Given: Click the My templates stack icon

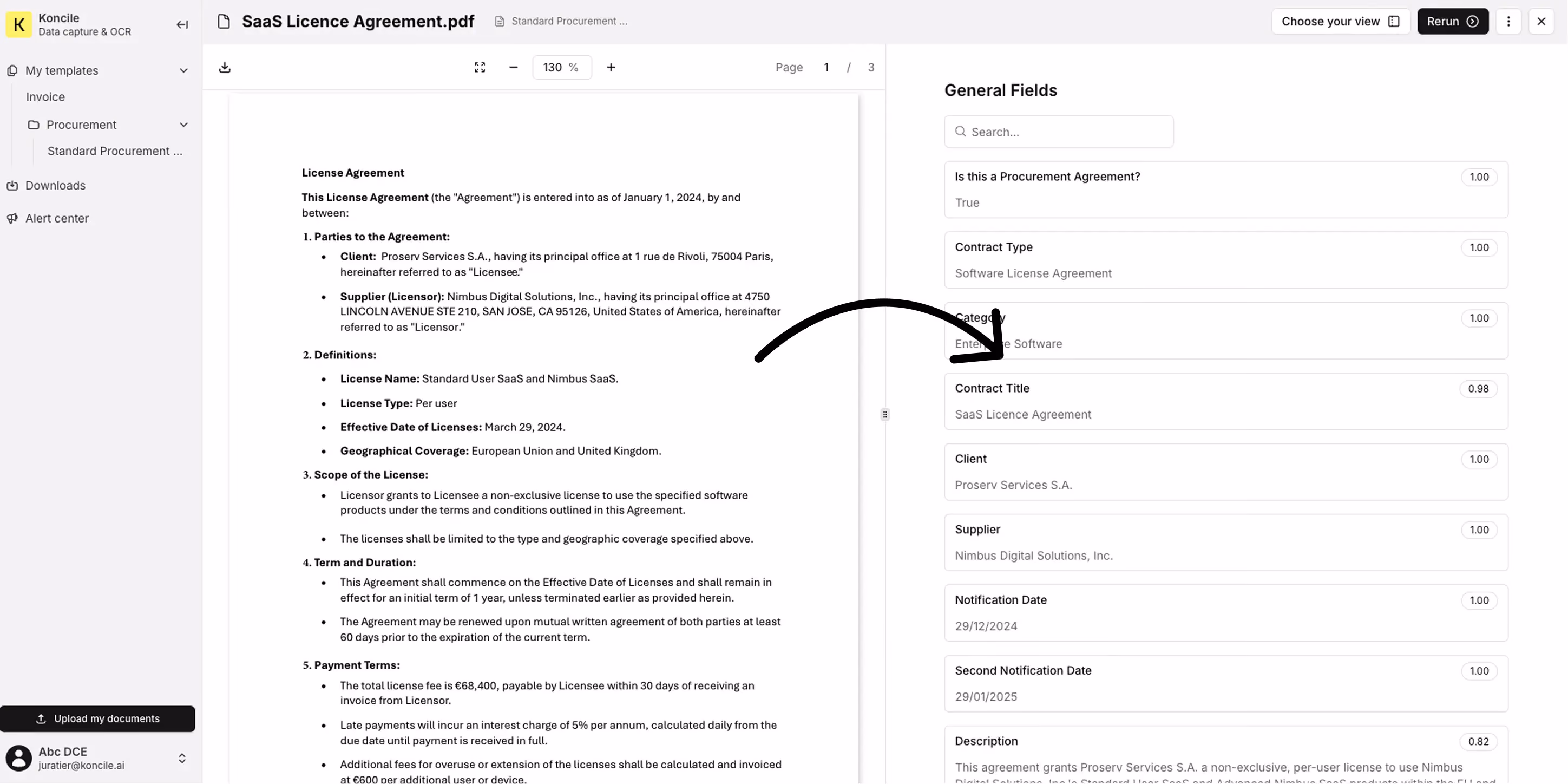Looking at the screenshot, I should pos(12,70).
